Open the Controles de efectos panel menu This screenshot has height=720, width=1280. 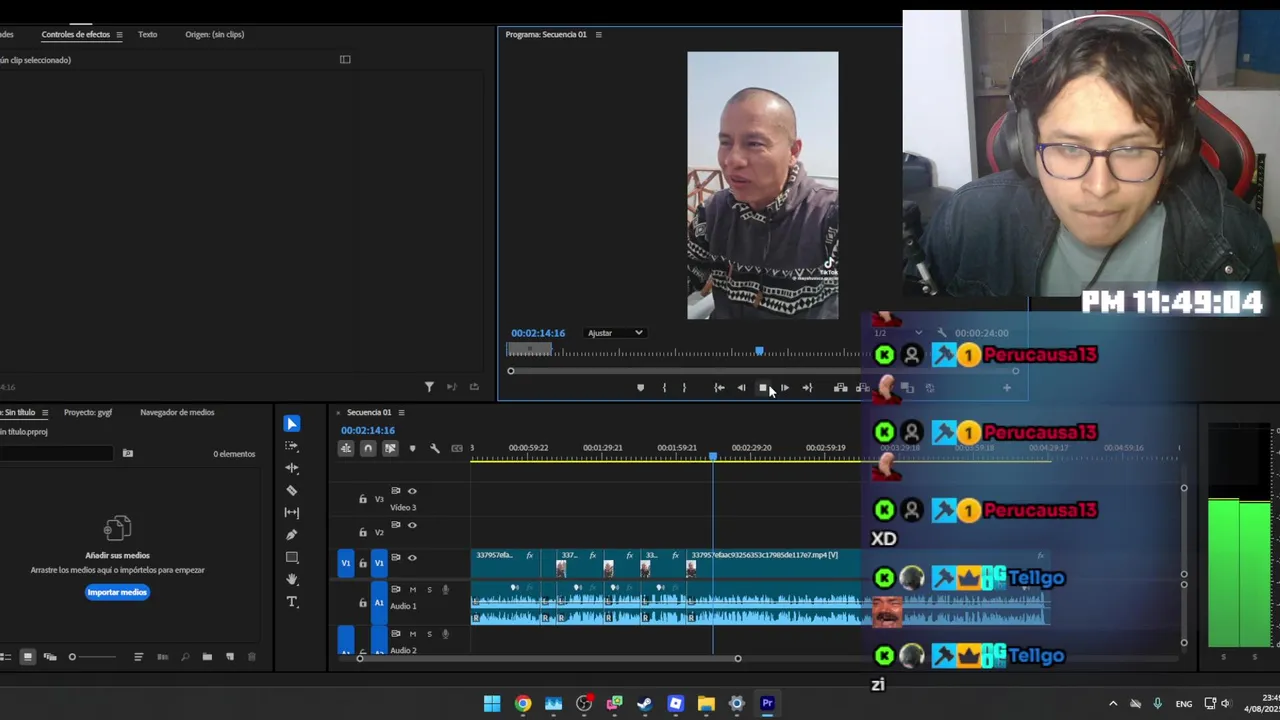point(119,35)
